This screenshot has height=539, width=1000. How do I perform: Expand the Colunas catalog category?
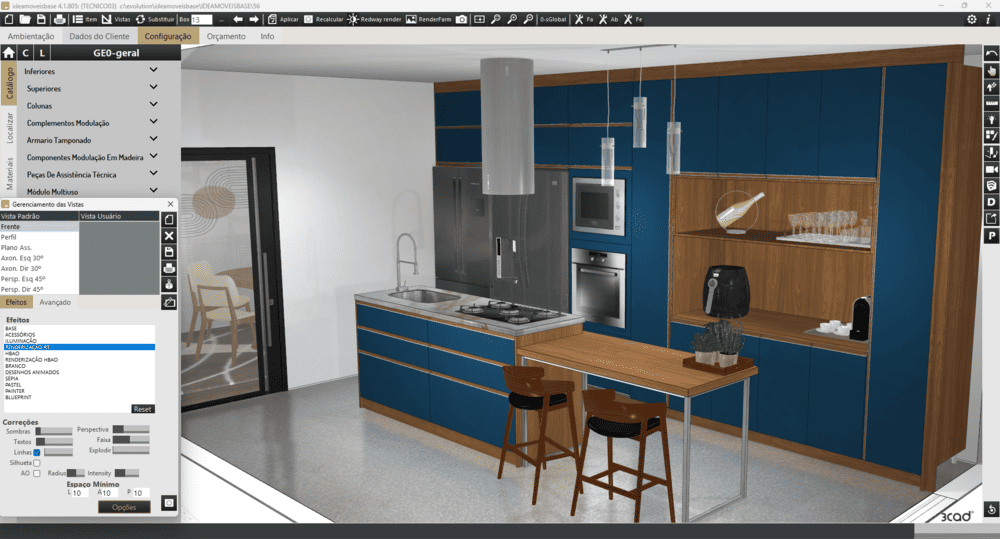153,105
